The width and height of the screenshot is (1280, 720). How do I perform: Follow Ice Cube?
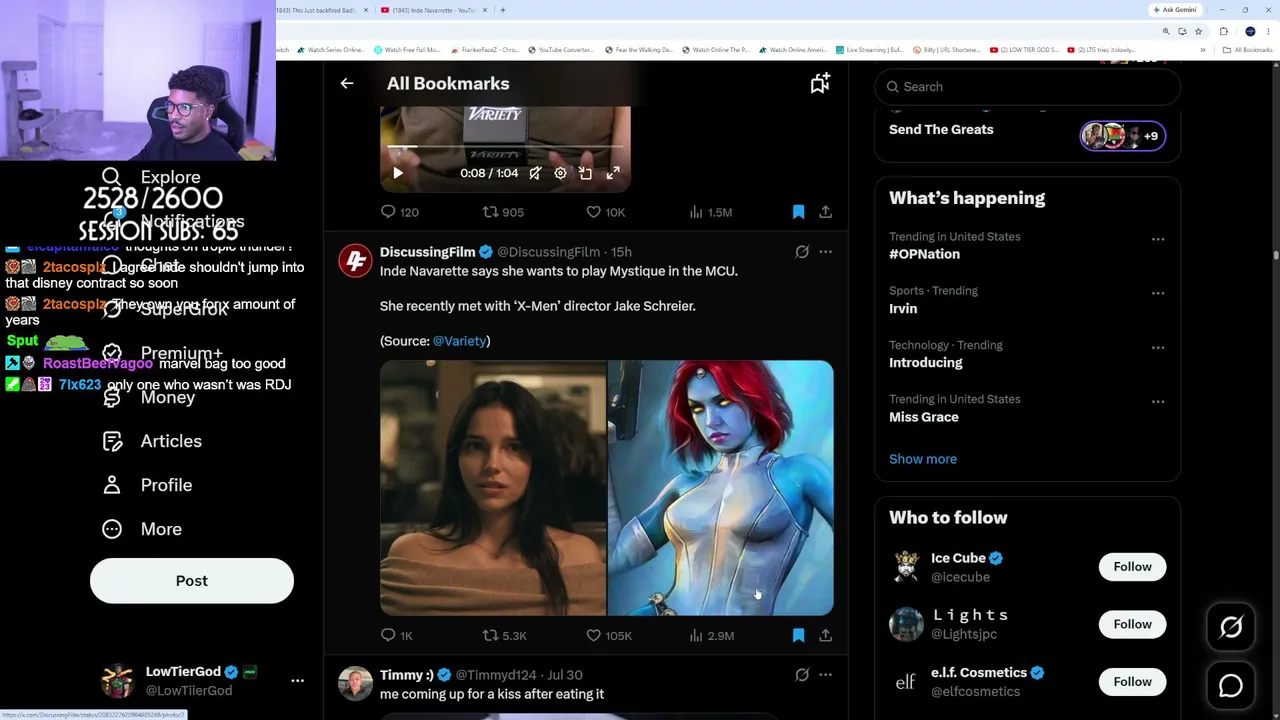click(x=1133, y=567)
